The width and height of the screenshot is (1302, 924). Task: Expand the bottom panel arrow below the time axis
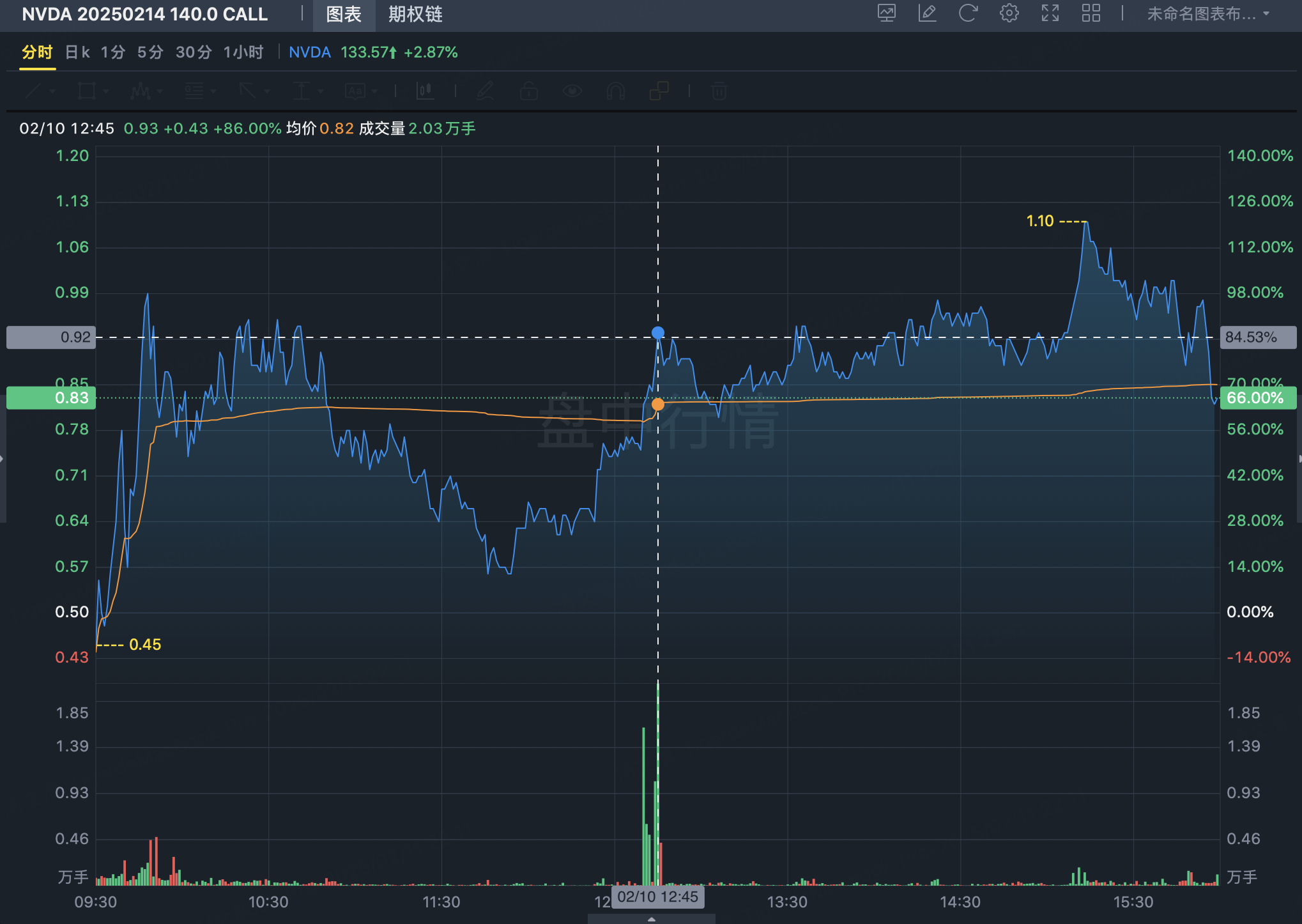click(651, 919)
